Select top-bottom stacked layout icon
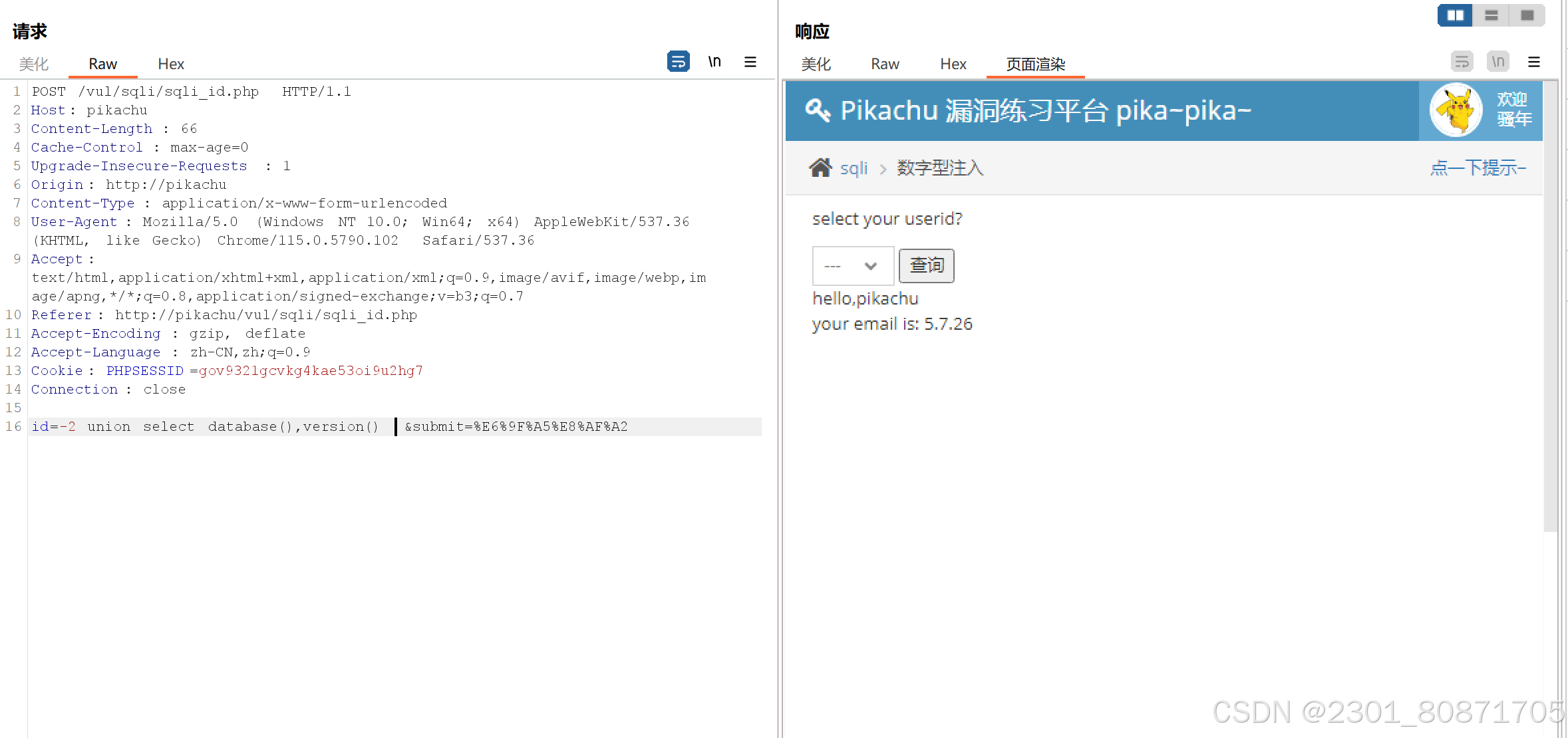The height and width of the screenshot is (738, 1568). [1491, 15]
